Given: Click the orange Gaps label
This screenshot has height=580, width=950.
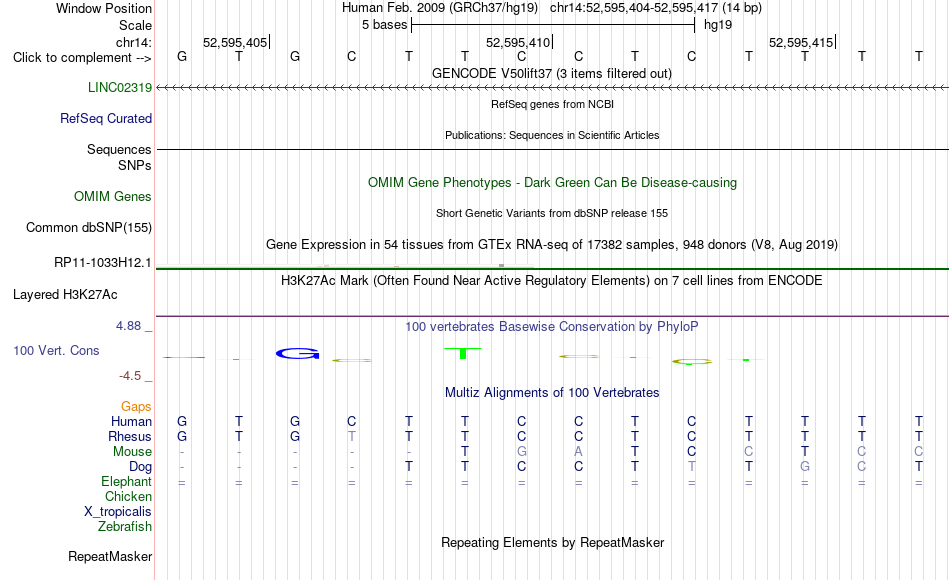Looking at the screenshot, I should point(136,407).
